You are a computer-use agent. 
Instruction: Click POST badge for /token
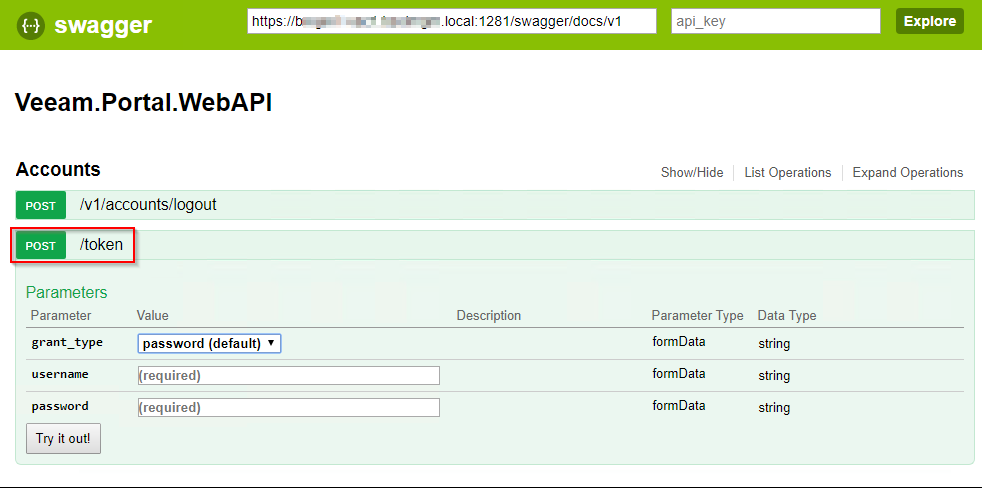41,246
